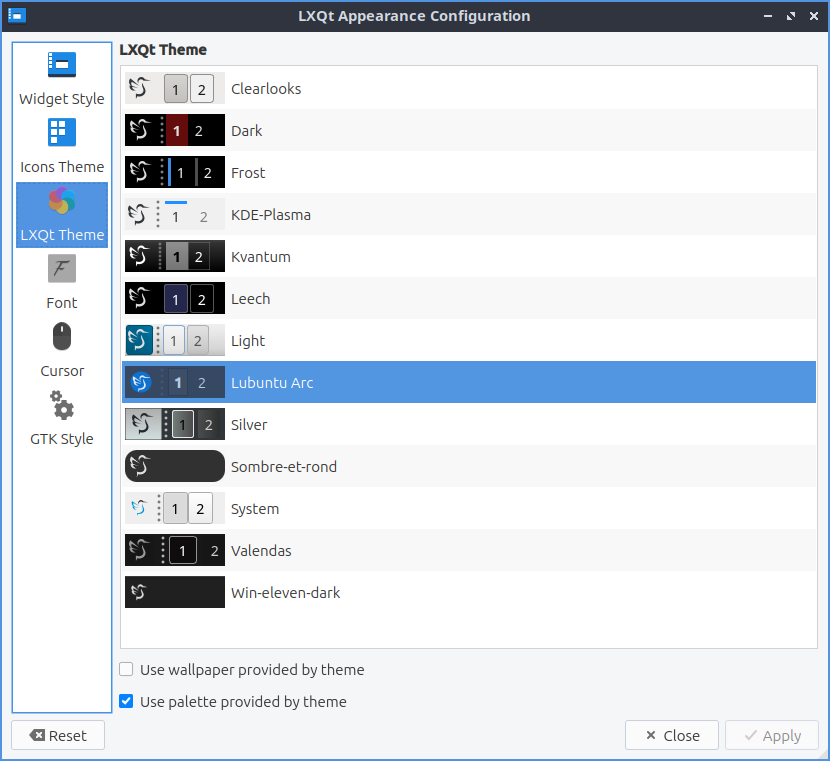Viewport: 830px width, 761px height.
Task: Pick the Kvantum theme
Action: (260, 257)
